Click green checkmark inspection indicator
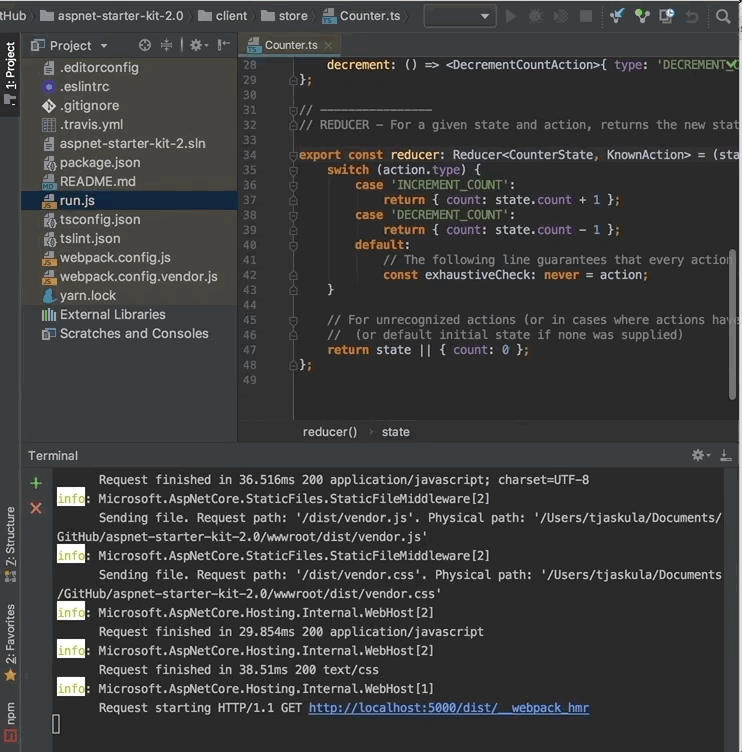This screenshot has height=752, width=742. 732,64
